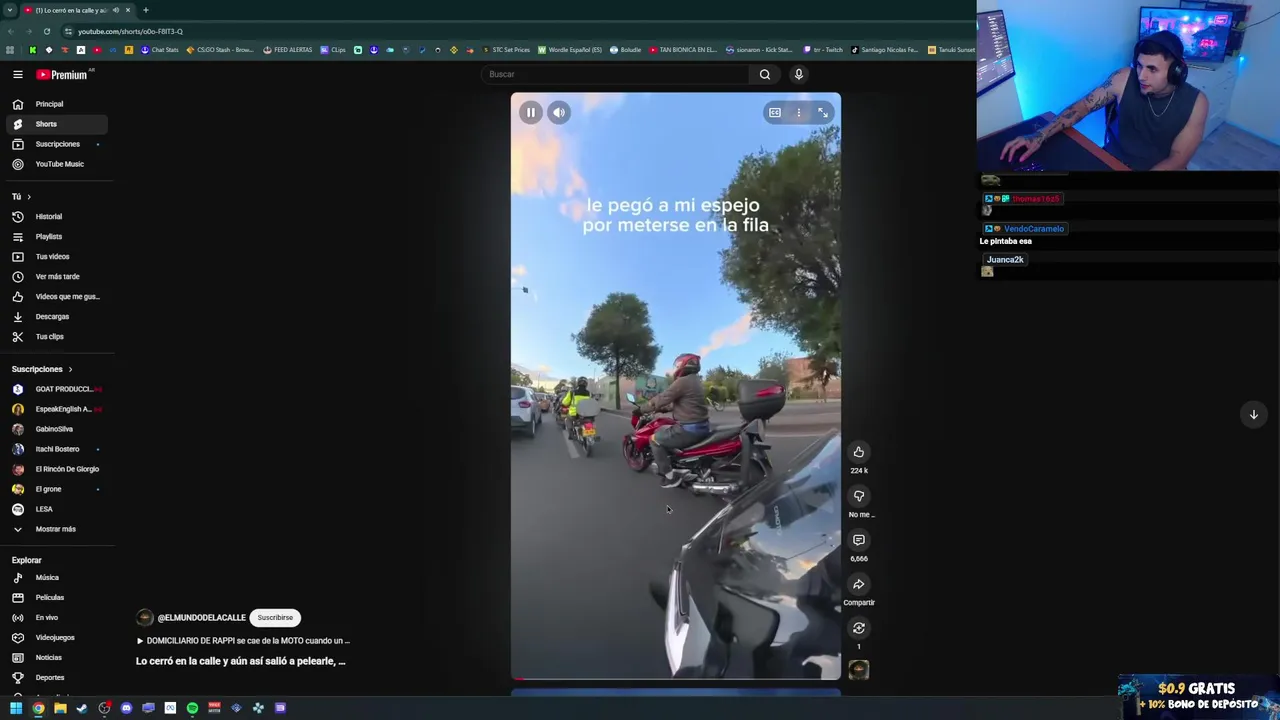This screenshot has width=1280, height=720.
Task: Open GOAT PRODUCCI... channel subscription
Action: click(x=55, y=389)
